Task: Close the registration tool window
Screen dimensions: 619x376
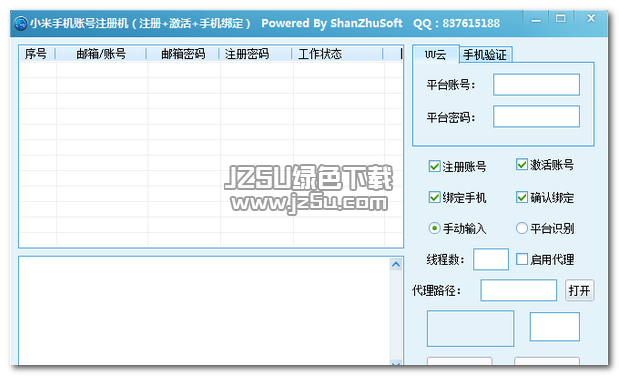Action: (591, 19)
